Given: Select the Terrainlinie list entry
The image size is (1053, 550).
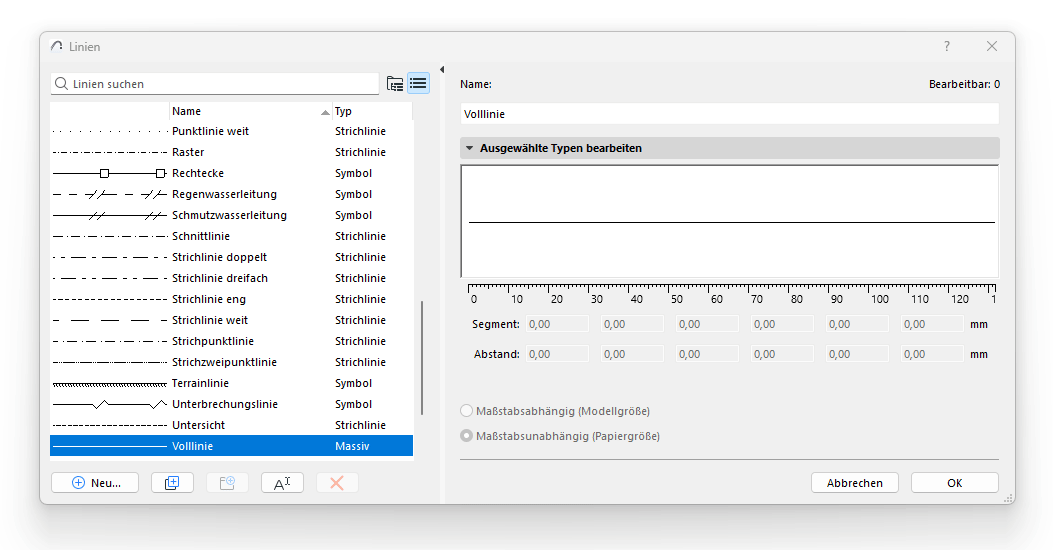Looking at the screenshot, I should [x=200, y=383].
